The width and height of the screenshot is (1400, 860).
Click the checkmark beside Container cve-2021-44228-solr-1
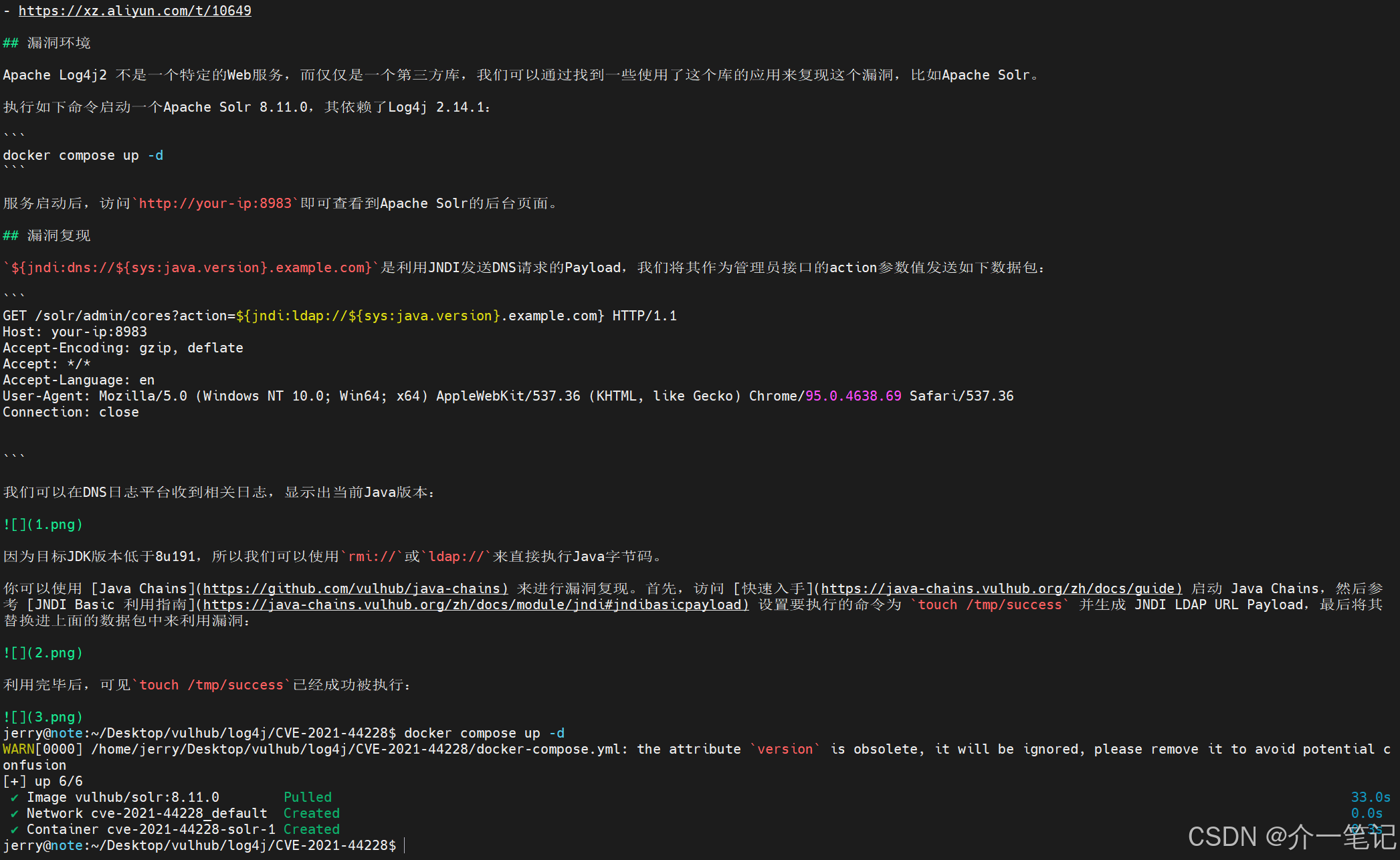point(14,830)
